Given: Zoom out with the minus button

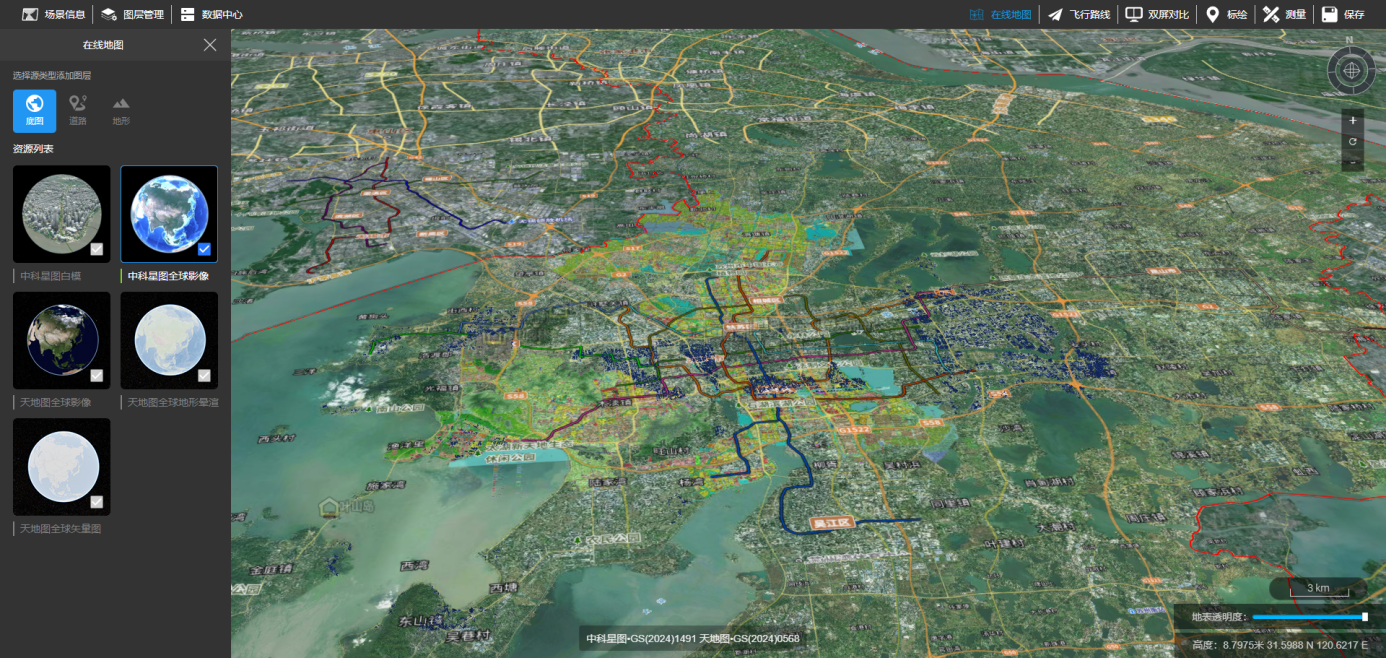Looking at the screenshot, I should coord(1352,162).
